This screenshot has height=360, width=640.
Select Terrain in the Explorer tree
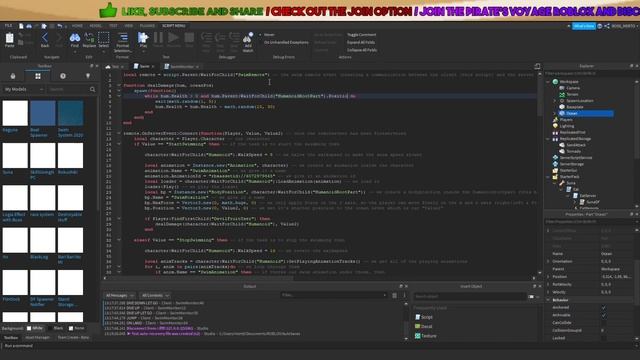point(572,94)
